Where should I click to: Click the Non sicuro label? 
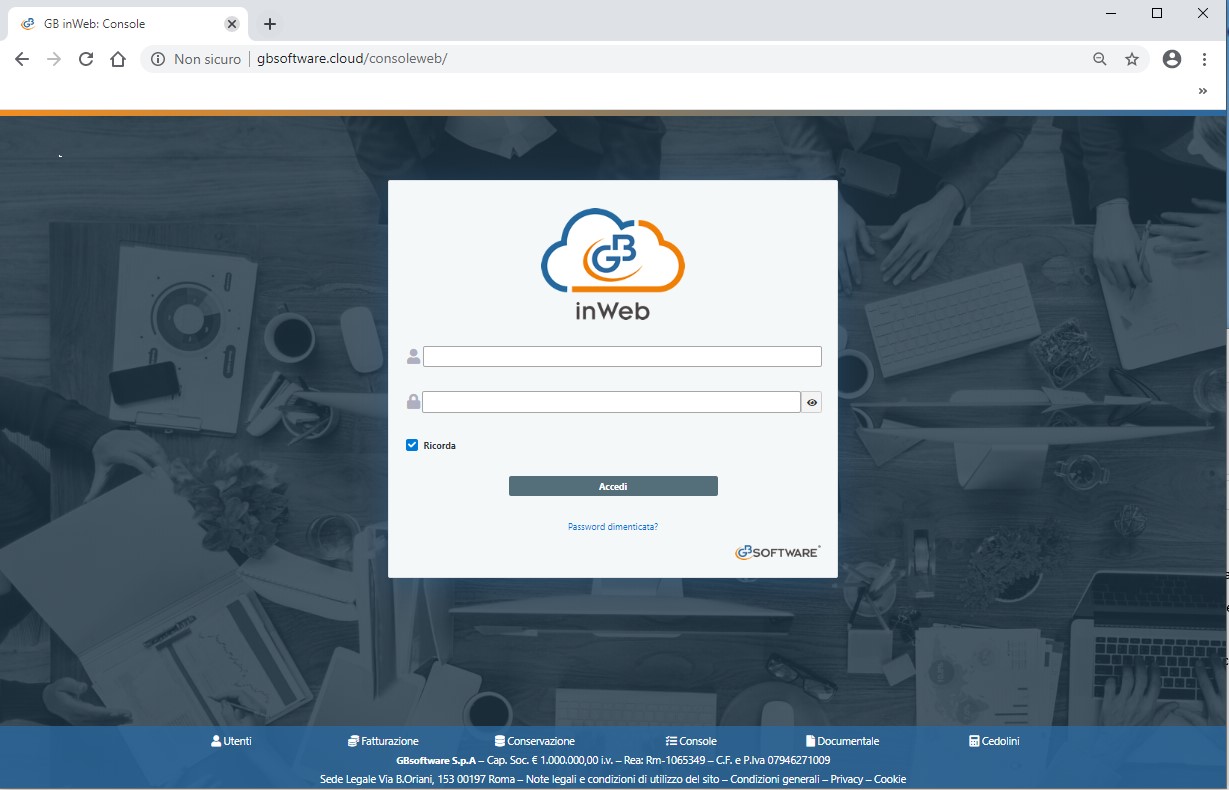207,59
